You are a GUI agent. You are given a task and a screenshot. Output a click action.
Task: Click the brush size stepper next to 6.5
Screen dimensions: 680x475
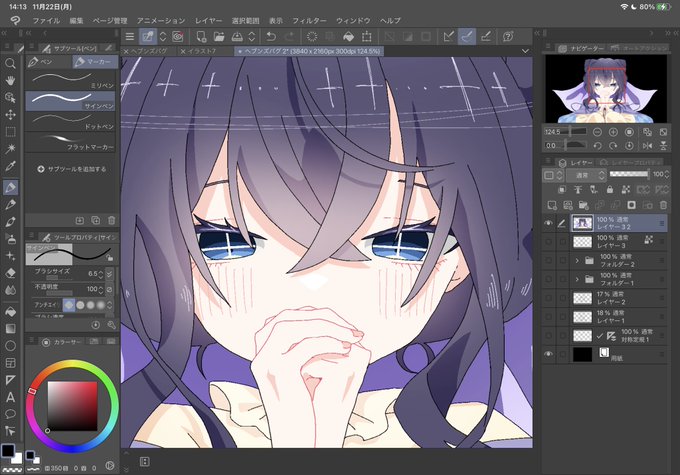pos(101,274)
